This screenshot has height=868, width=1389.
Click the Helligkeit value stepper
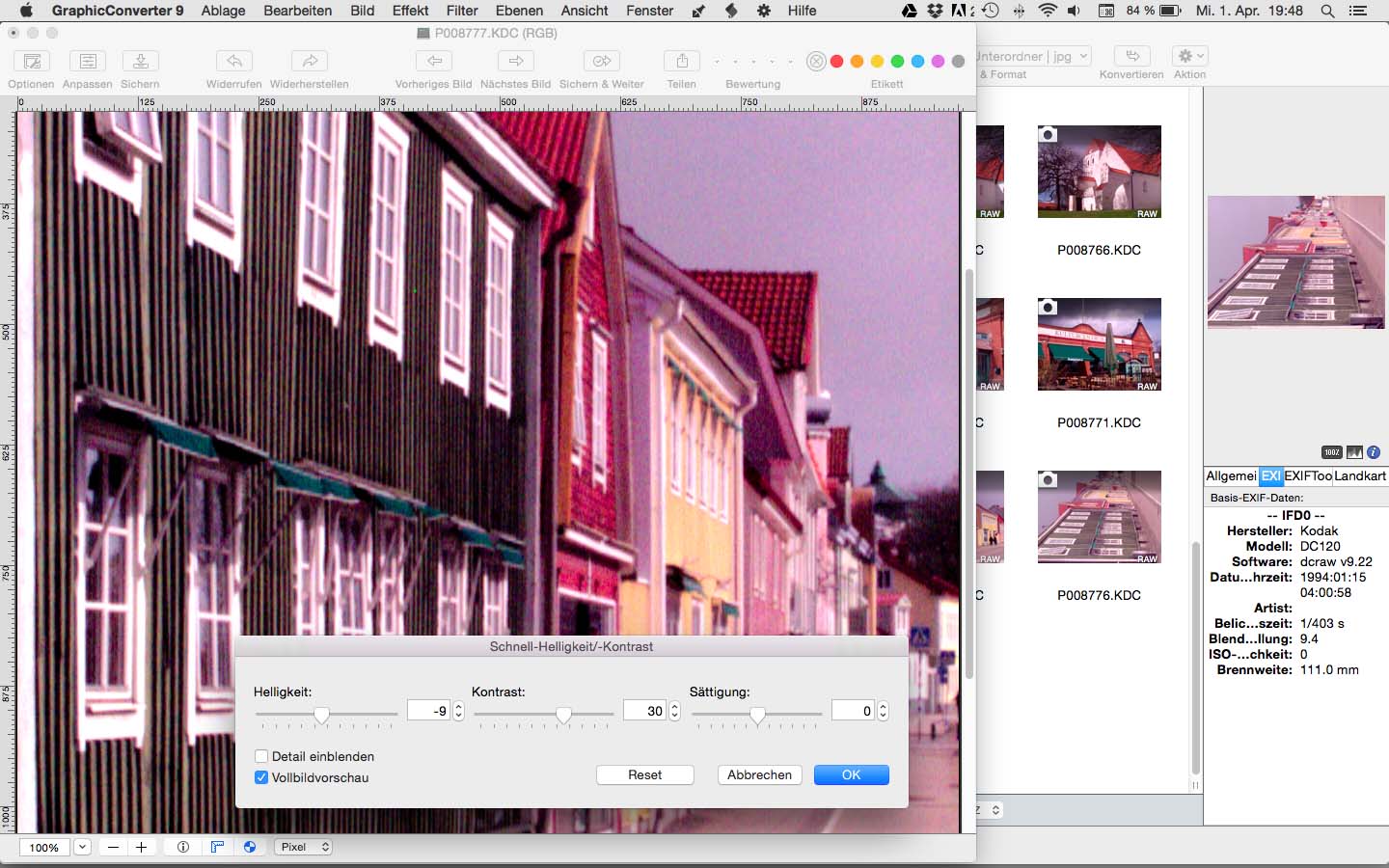(458, 711)
